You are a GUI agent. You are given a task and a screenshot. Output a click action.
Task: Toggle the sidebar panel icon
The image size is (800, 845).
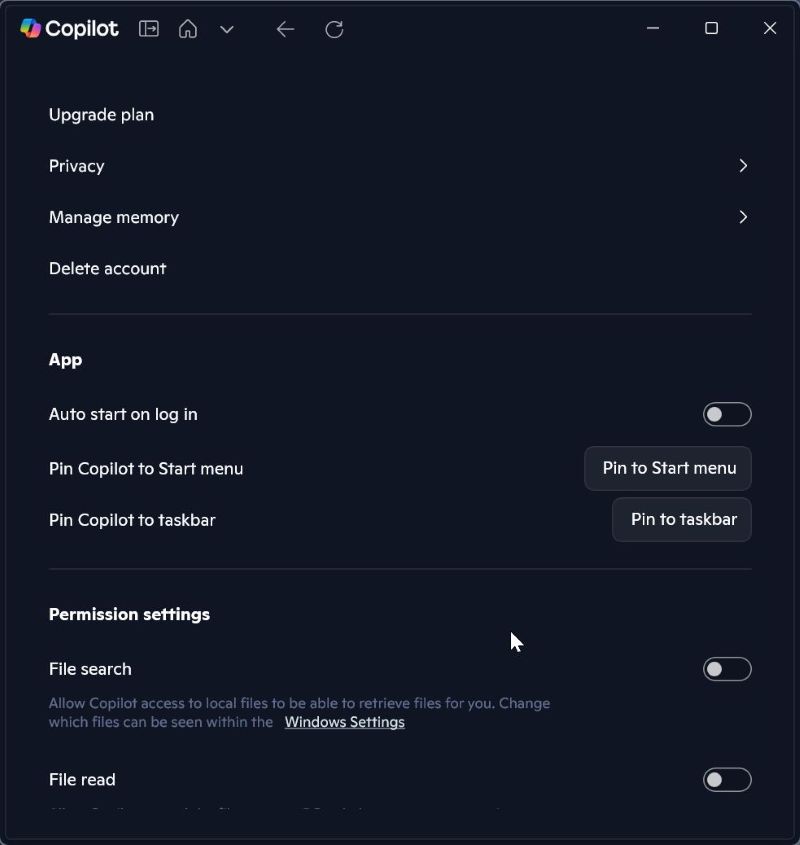point(149,29)
